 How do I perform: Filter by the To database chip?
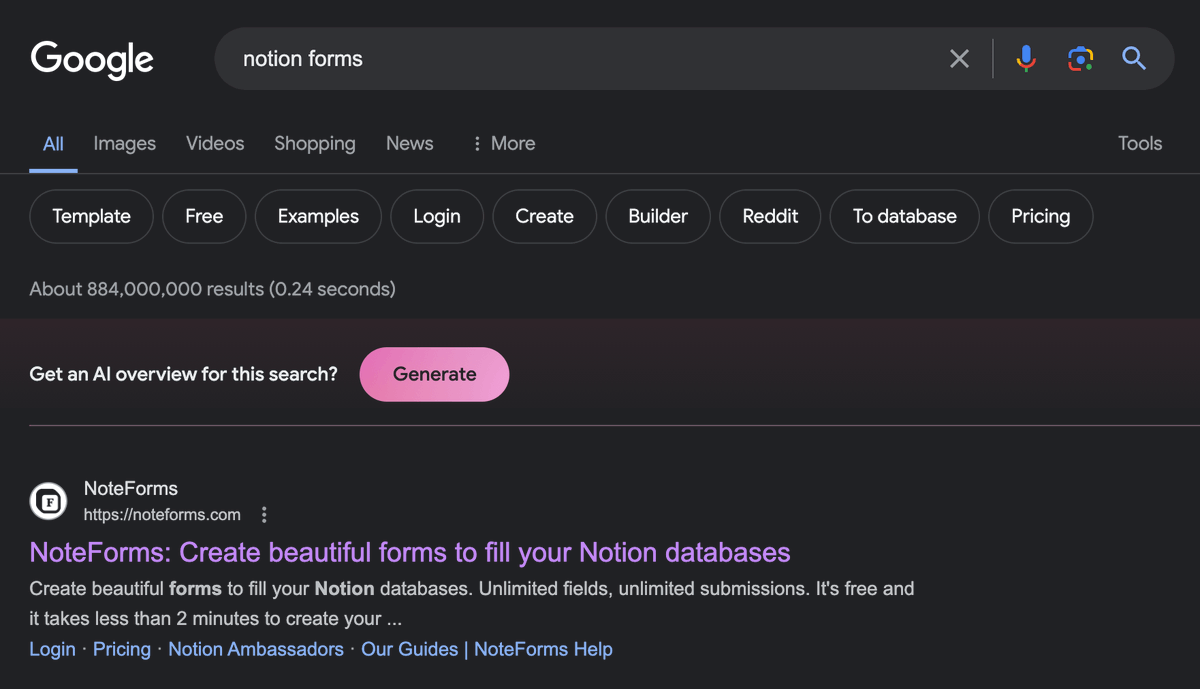(x=905, y=216)
